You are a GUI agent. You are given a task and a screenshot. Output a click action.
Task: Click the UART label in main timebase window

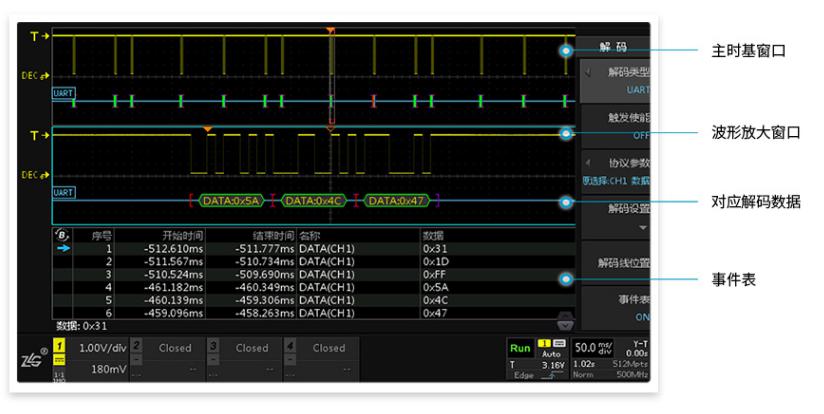click(x=63, y=94)
